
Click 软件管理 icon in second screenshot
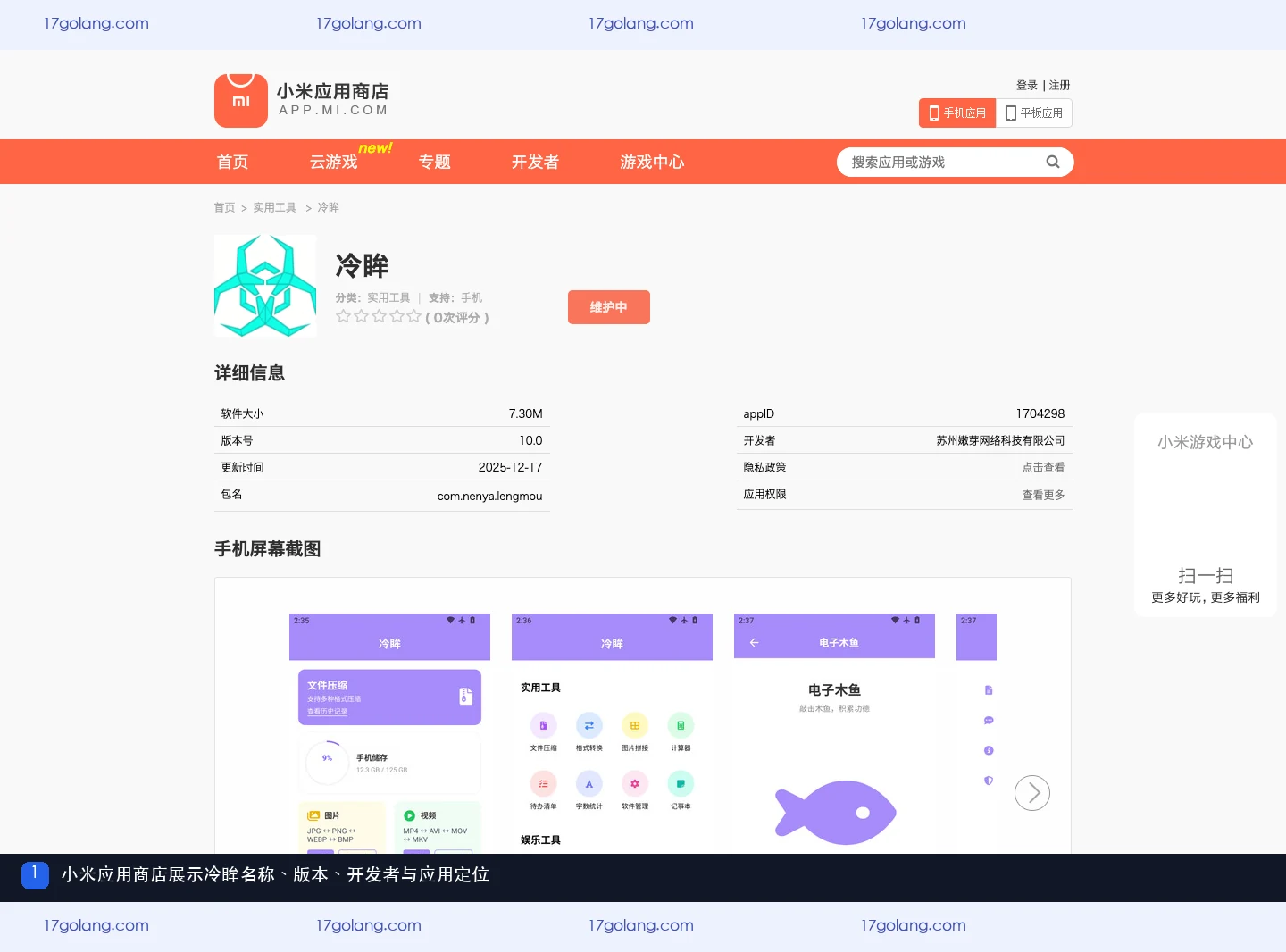pyautogui.click(x=635, y=783)
